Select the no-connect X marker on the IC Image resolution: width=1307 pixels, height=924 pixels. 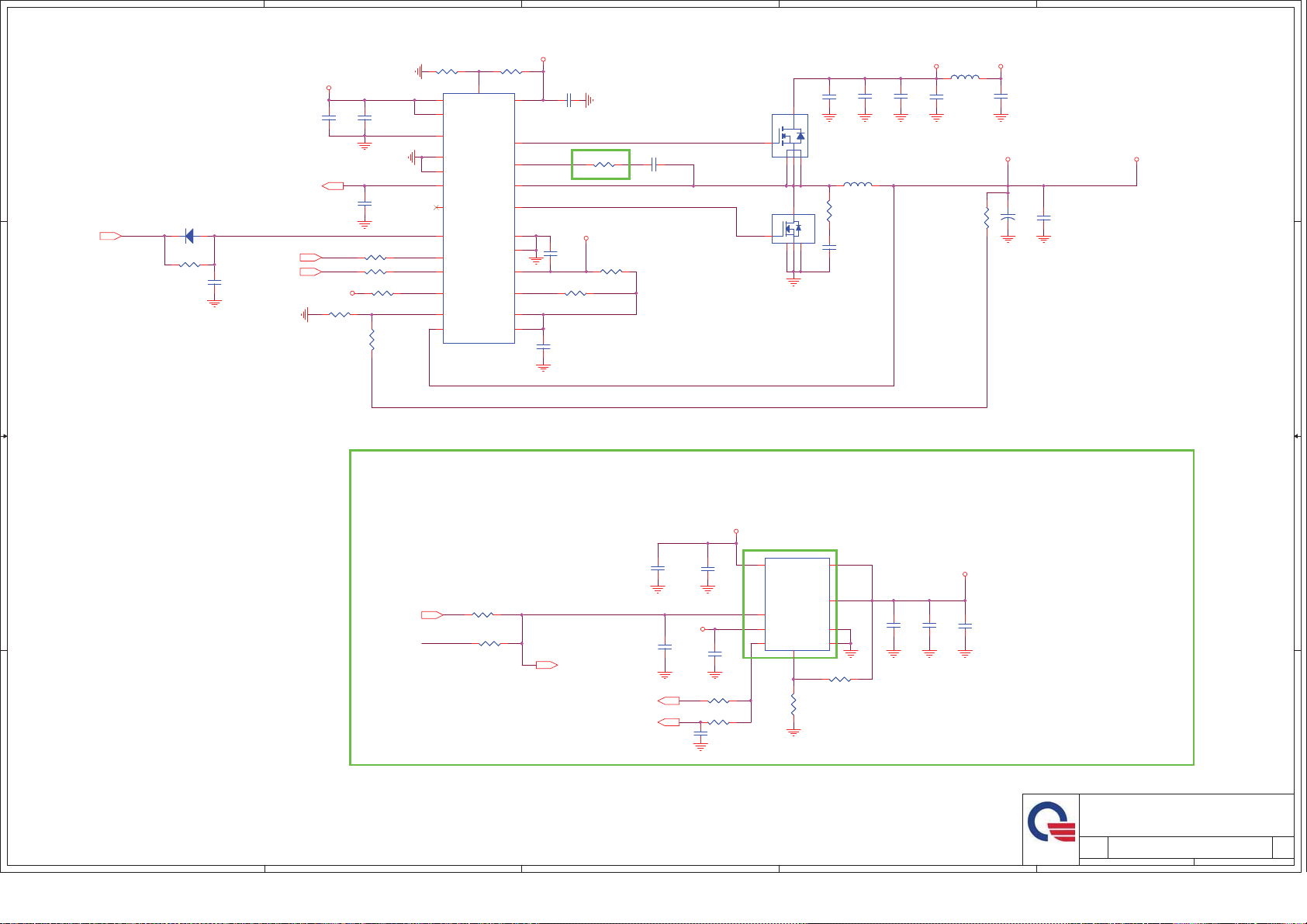click(x=437, y=207)
